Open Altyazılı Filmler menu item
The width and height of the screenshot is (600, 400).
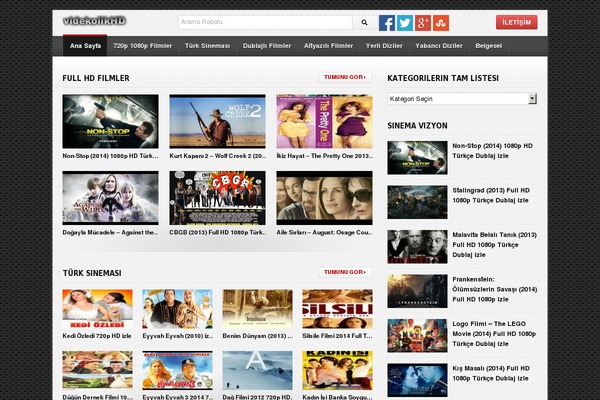[328, 46]
